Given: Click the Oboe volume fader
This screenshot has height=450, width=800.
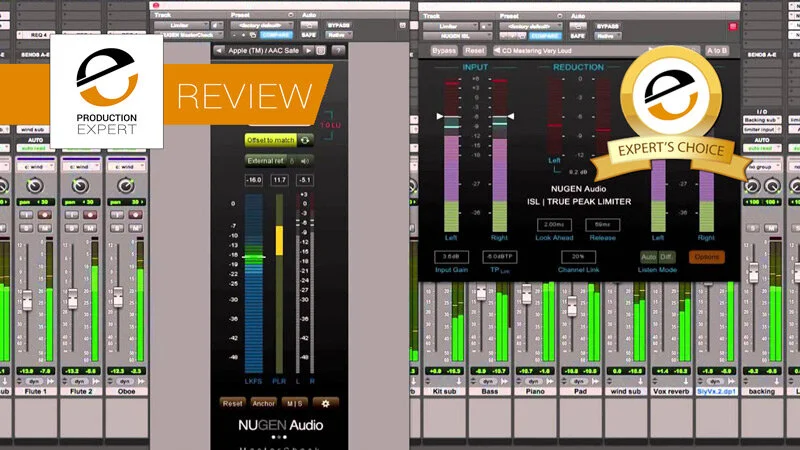Looking at the screenshot, I should [x=118, y=297].
